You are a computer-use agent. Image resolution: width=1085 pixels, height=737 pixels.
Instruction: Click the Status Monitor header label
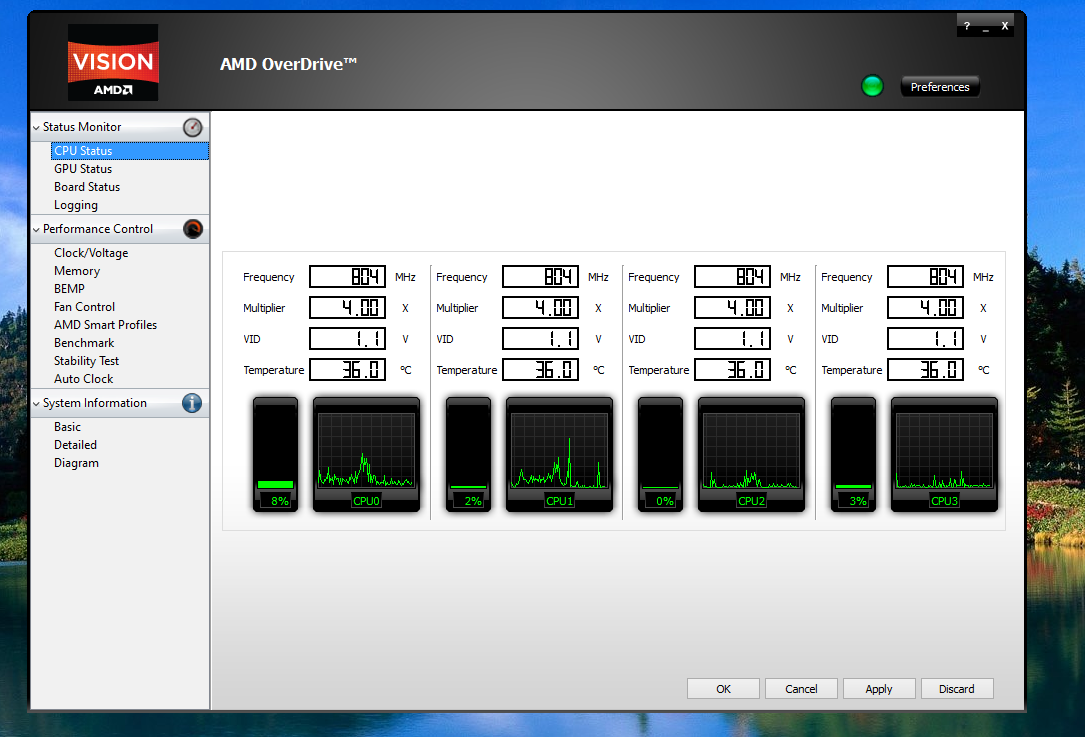tap(82, 127)
